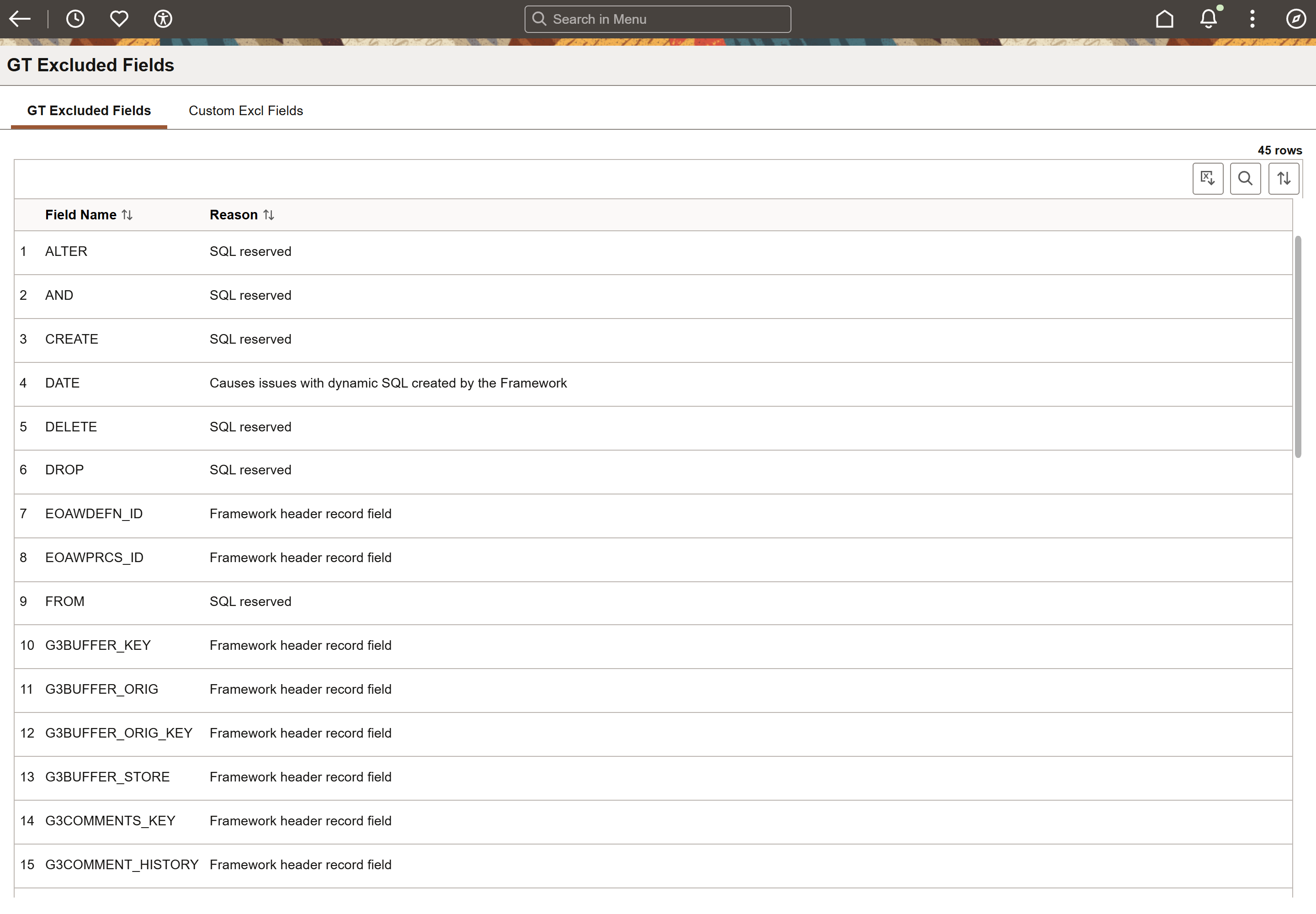Open Recently Visited clock icon
Image resolution: width=1316 pixels, height=914 pixels.
[75, 19]
